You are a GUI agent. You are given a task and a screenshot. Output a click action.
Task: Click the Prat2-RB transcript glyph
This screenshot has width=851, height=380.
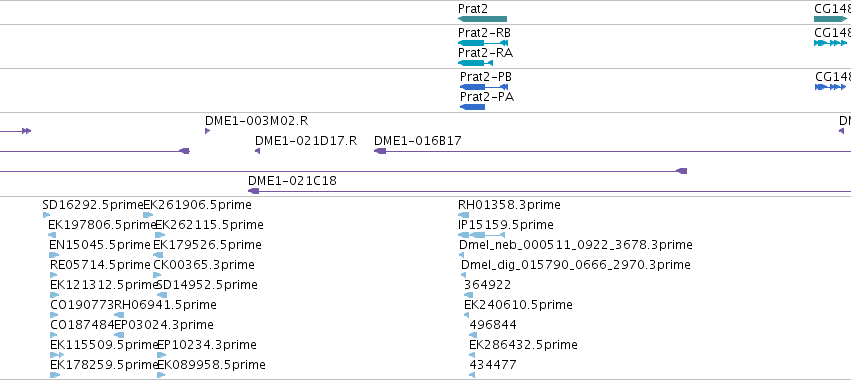[483, 43]
